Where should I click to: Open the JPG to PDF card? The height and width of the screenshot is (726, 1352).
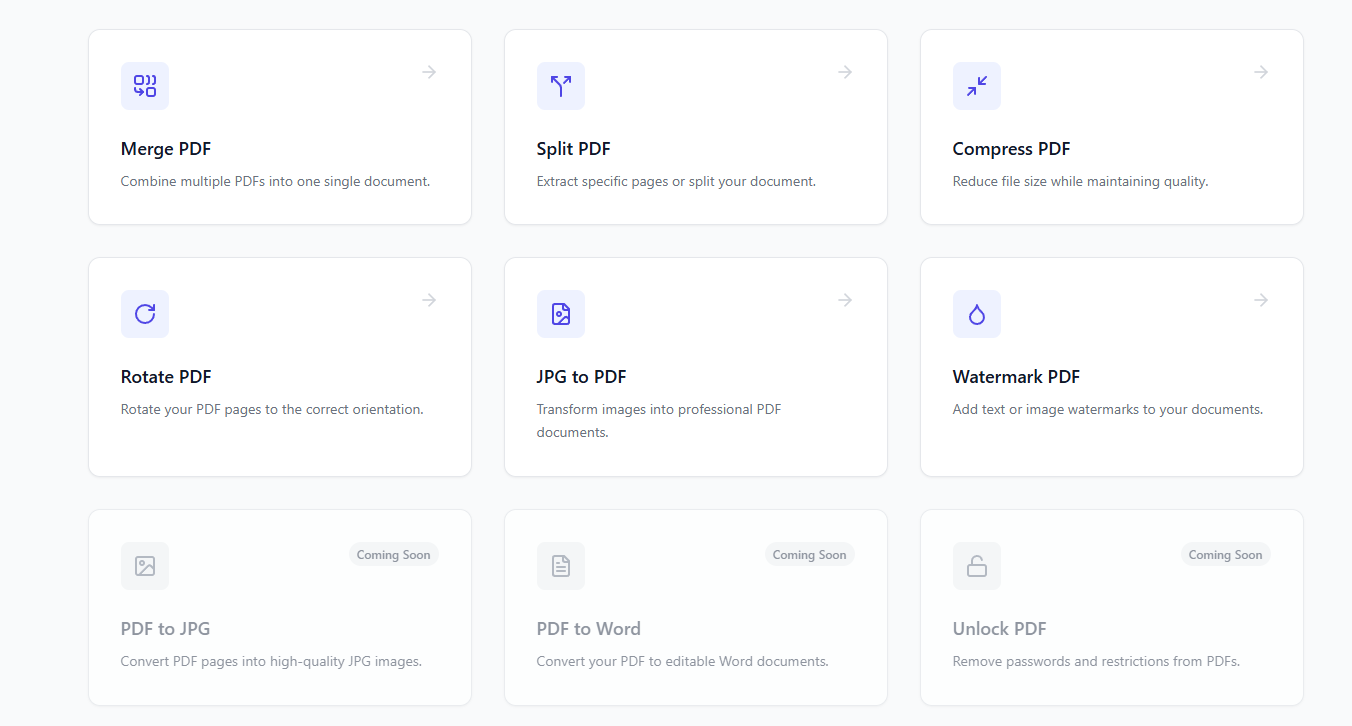[695, 366]
